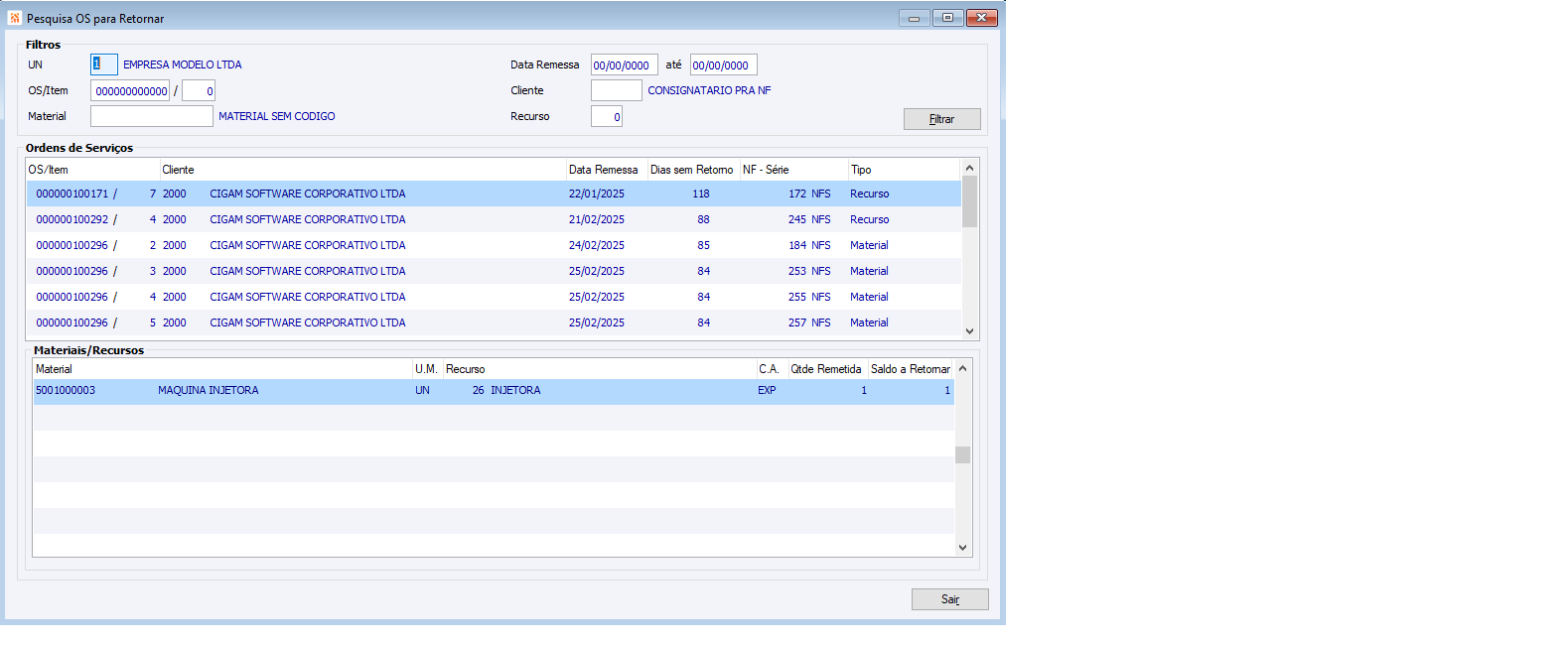Click the Filtrar button
Screen dimensions: 1568x645
[941, 119]
